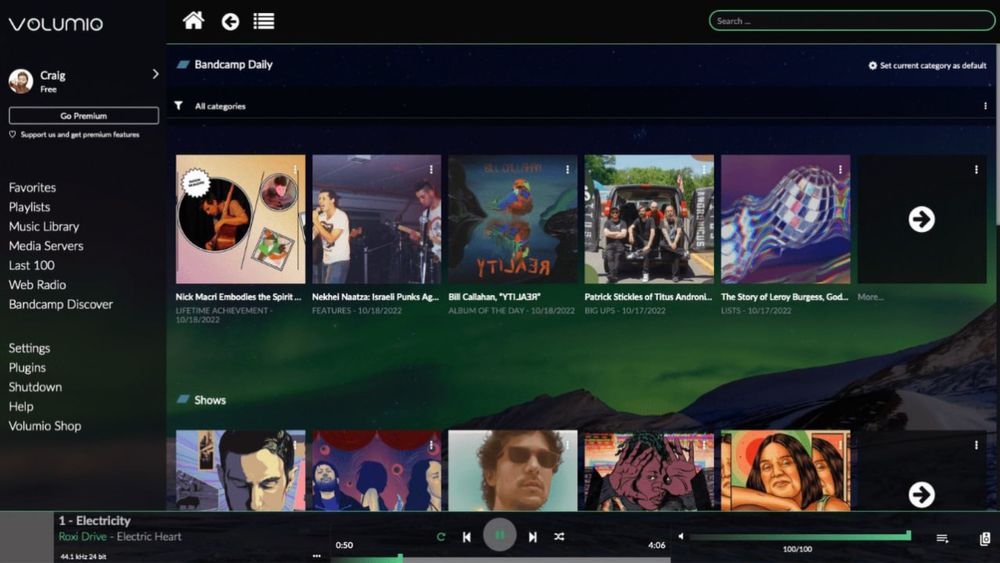1000x563 pixels.
Task: Open Last 100
Action: coord(31,265)
